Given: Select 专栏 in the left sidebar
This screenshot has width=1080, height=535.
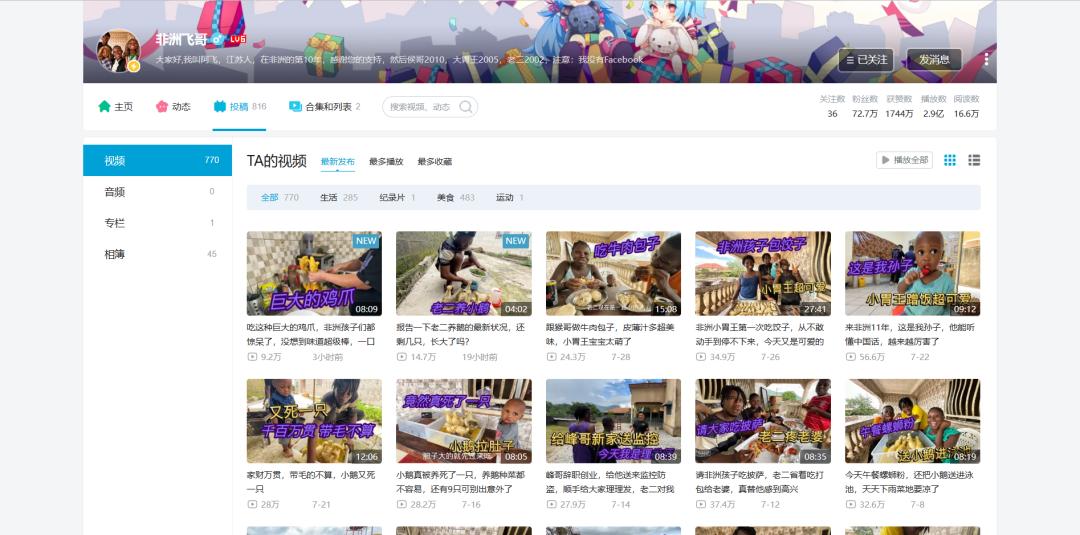Looking at the screenshot, I should click(158, 222).
